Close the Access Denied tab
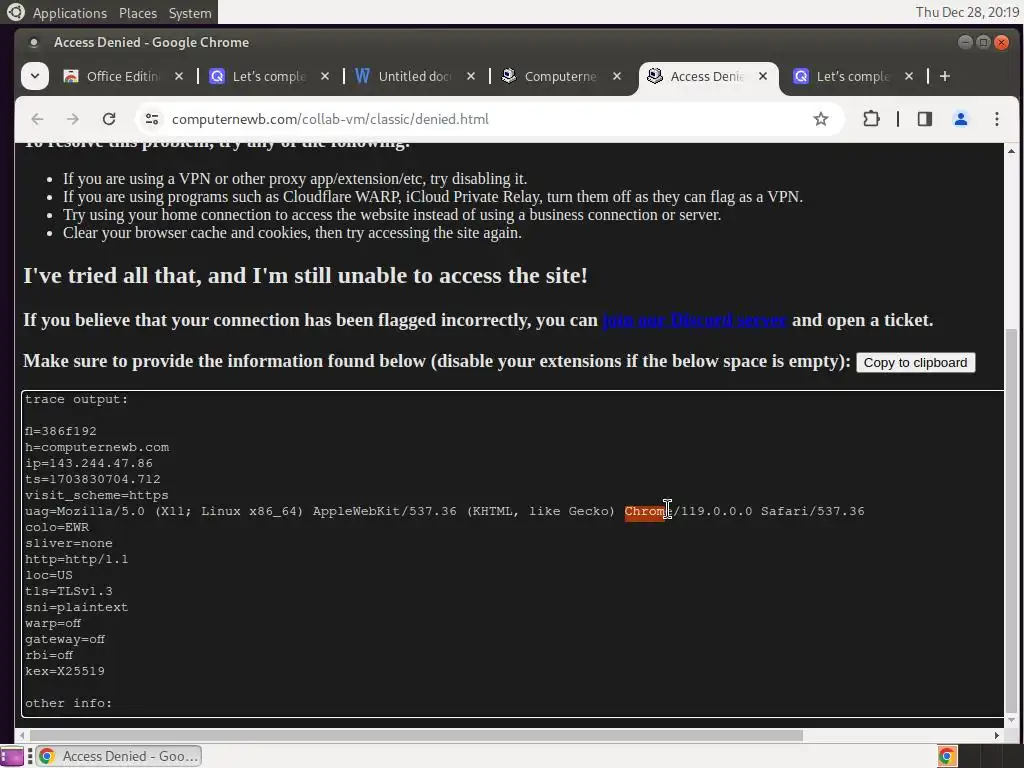 coord(763,76)
